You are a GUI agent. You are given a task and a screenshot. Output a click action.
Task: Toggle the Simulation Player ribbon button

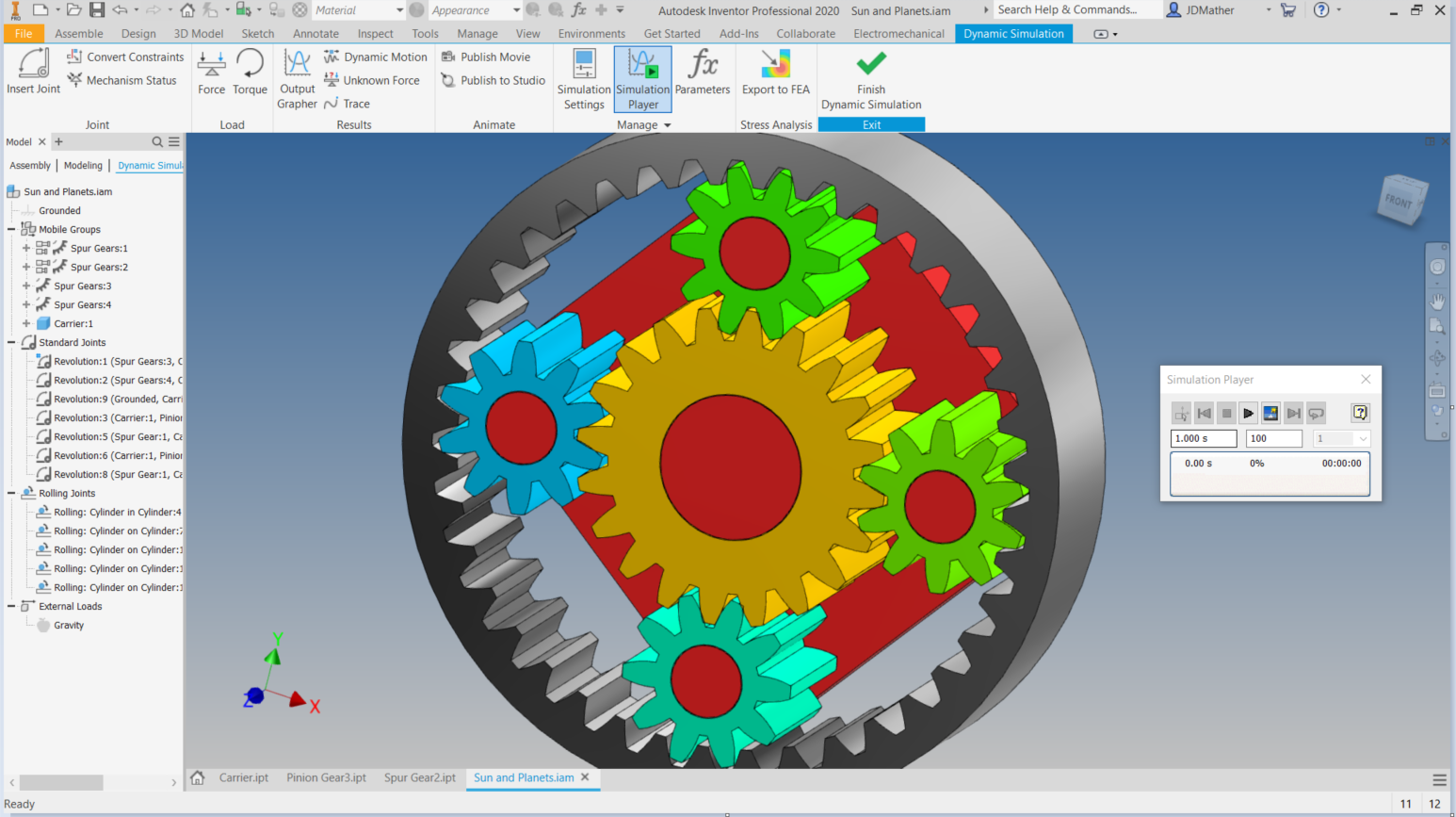click(x=643, y=79)
